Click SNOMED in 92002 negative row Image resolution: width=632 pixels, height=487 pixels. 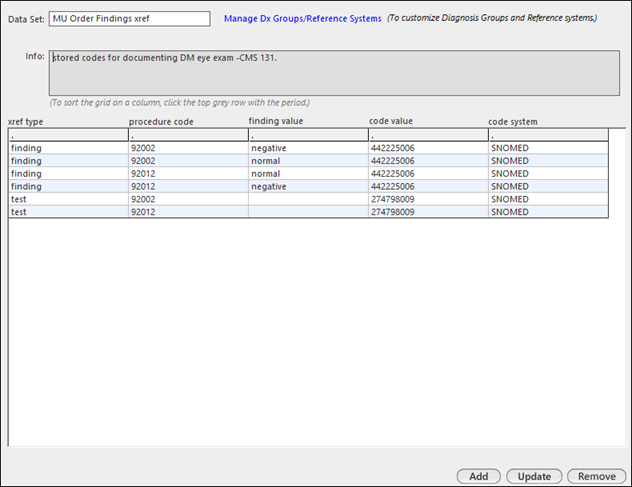click(548, 148)
